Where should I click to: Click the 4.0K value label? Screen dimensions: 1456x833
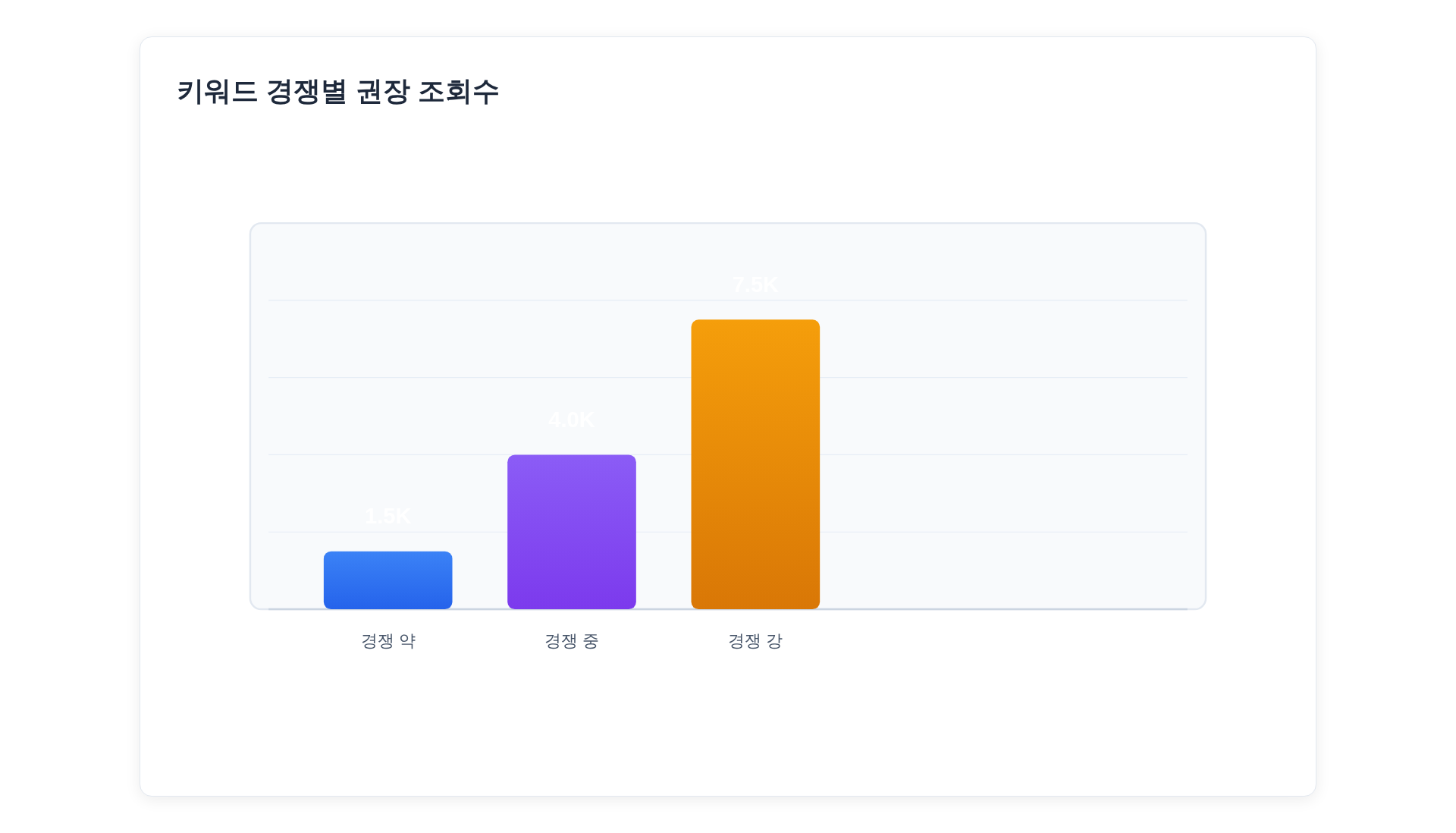(x=571, y=420)
